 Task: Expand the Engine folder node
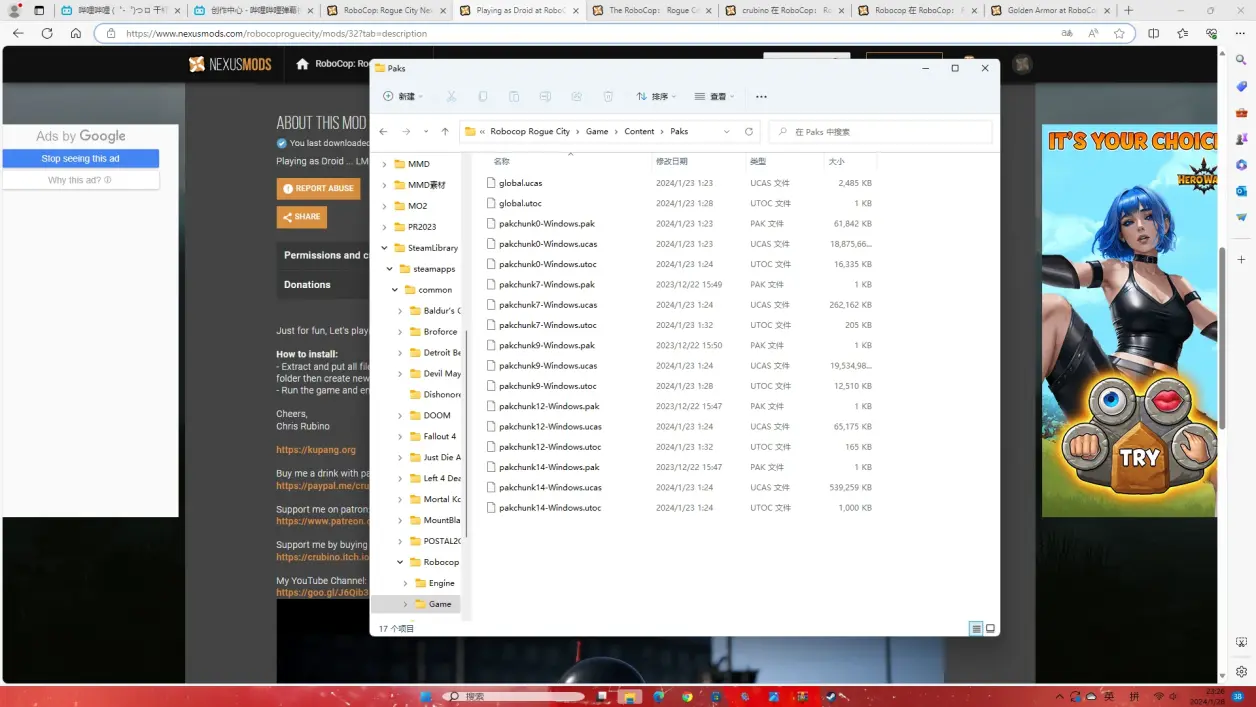406,583
